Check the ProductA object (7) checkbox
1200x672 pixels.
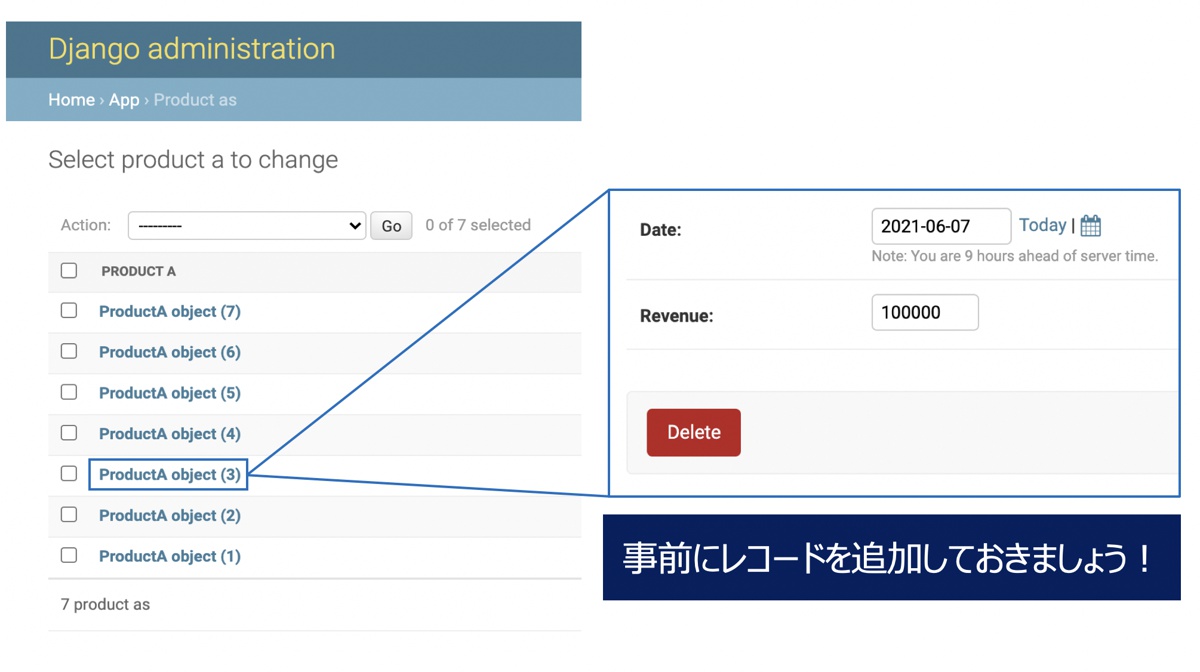69,311
